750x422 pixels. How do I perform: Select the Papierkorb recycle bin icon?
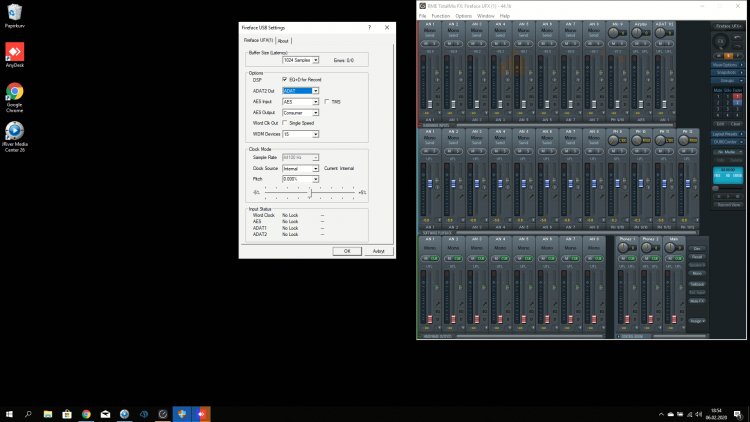(14, 15)
